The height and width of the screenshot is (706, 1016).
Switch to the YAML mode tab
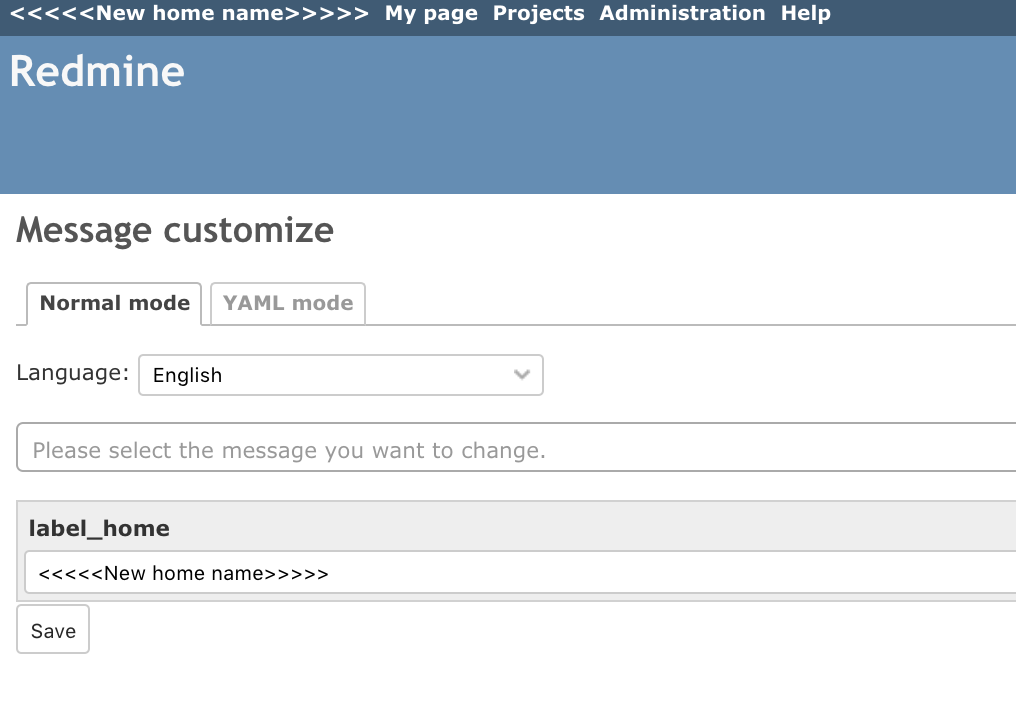coord(288,303)
